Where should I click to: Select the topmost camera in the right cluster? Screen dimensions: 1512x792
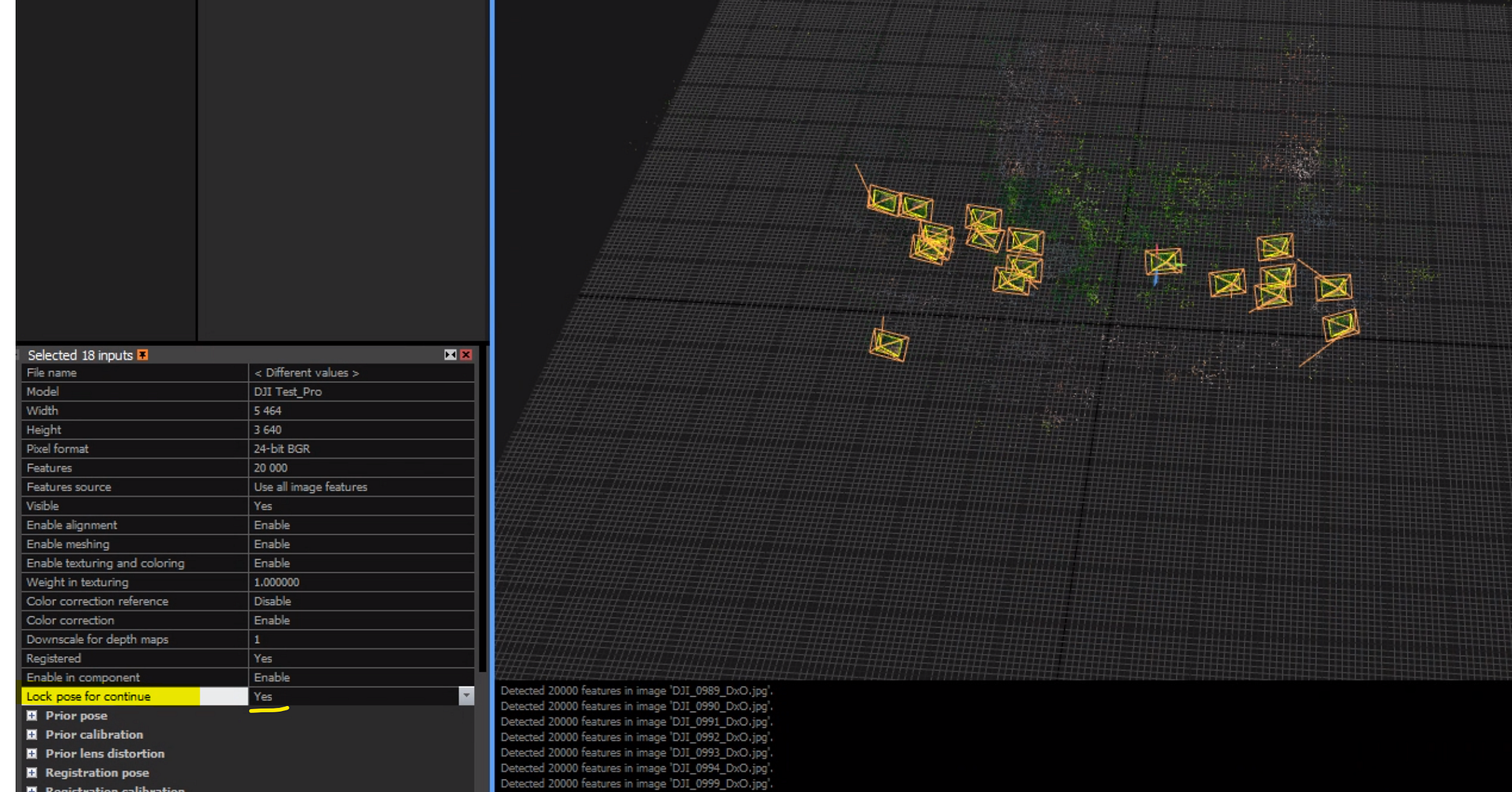coord(1275,247)
